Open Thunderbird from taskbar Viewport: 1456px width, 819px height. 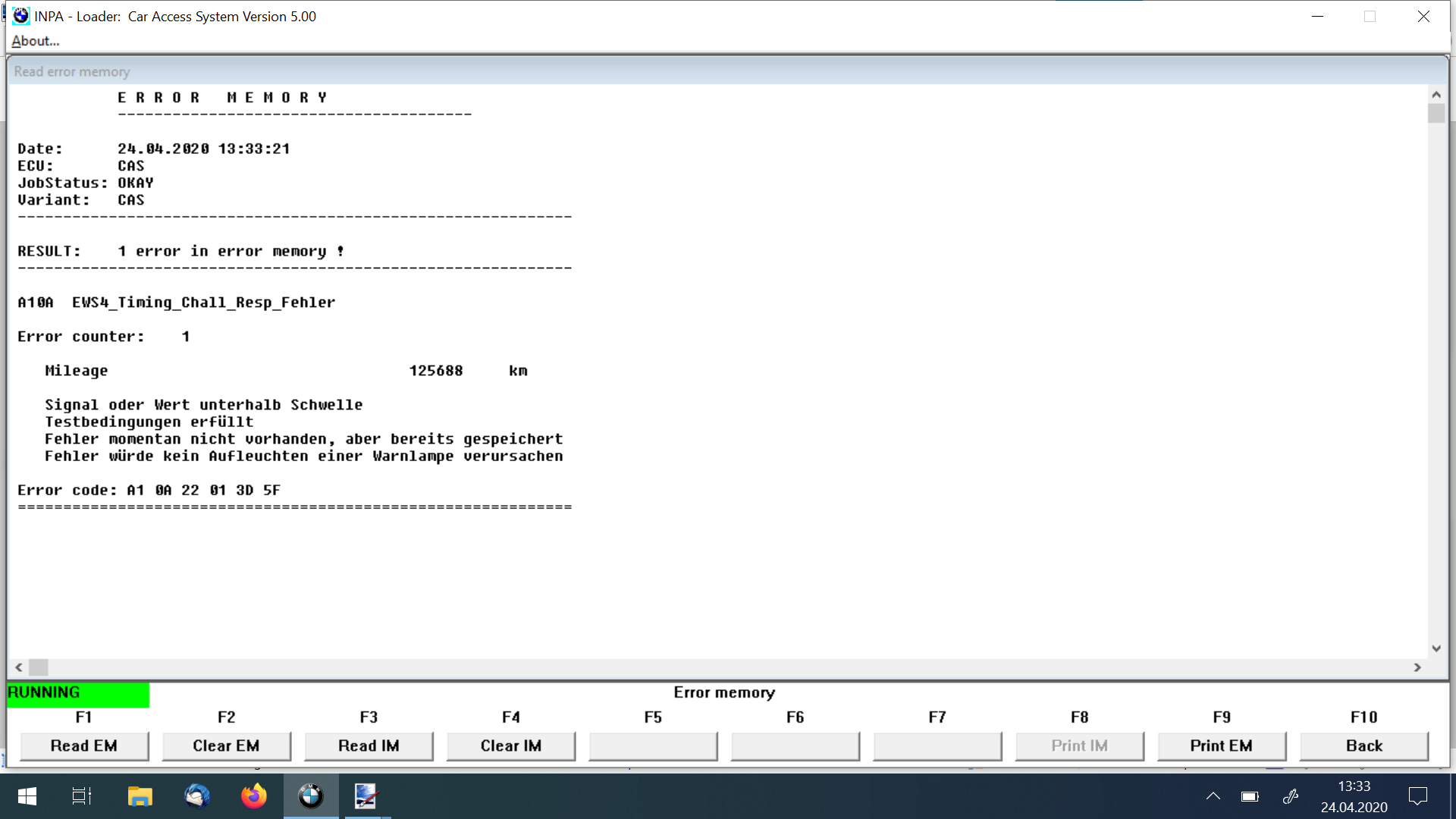[x=197, y=796]
